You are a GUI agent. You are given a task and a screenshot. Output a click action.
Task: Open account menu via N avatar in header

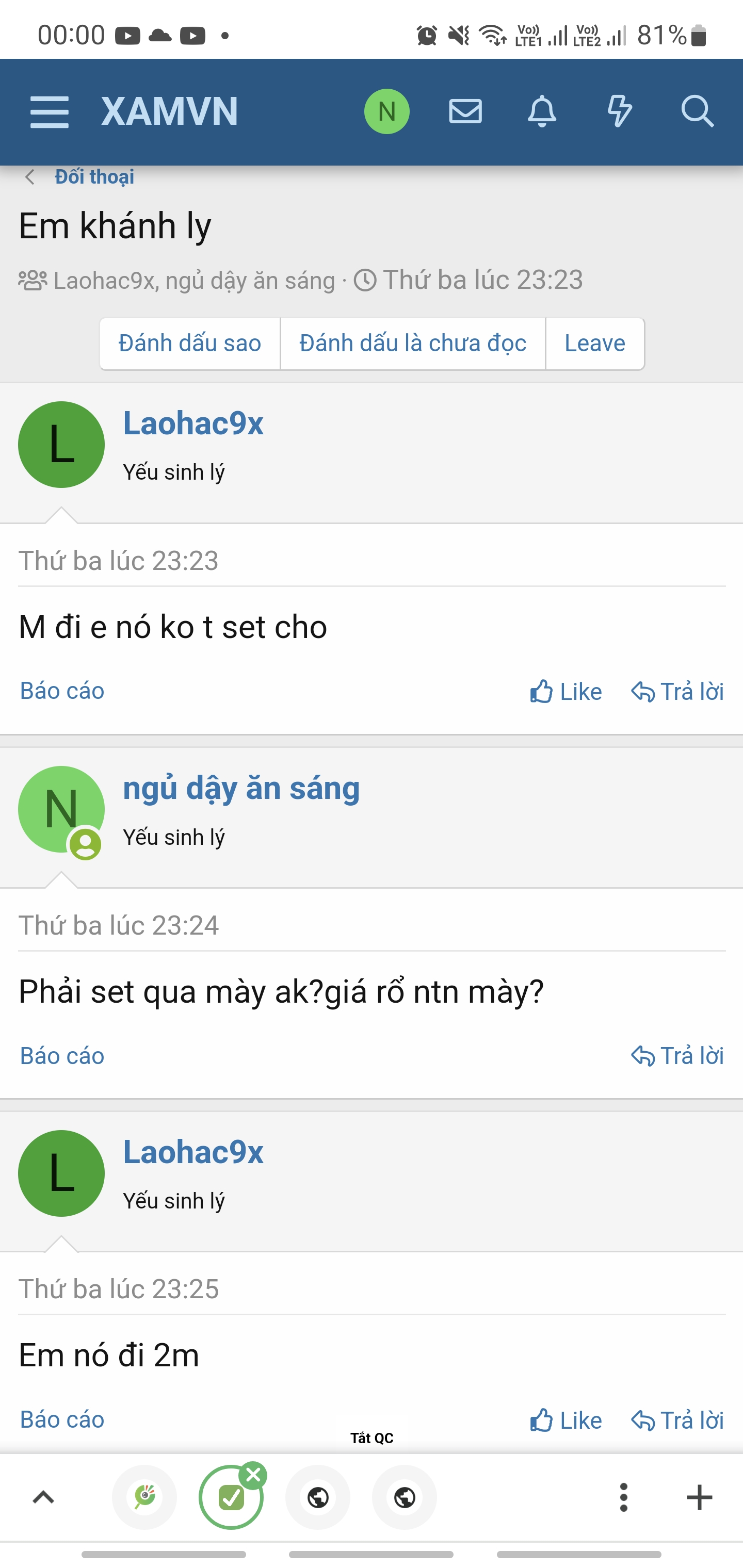387,112
